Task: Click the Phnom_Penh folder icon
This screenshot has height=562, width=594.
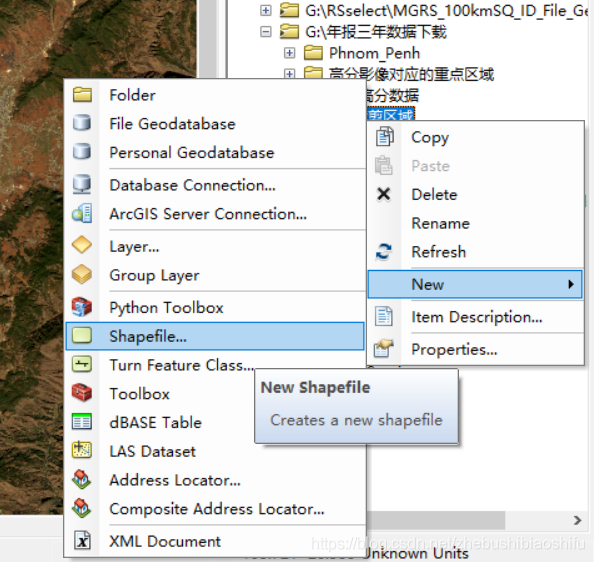Action: (x=313, y=53)
